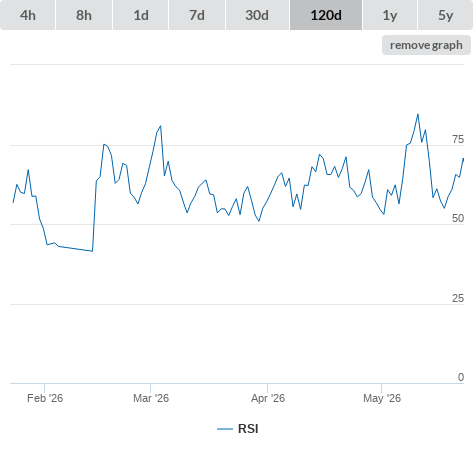Viewport: 474px width, 455px height.
Task: Switch chart to 1y range
Action: [390, 15]
